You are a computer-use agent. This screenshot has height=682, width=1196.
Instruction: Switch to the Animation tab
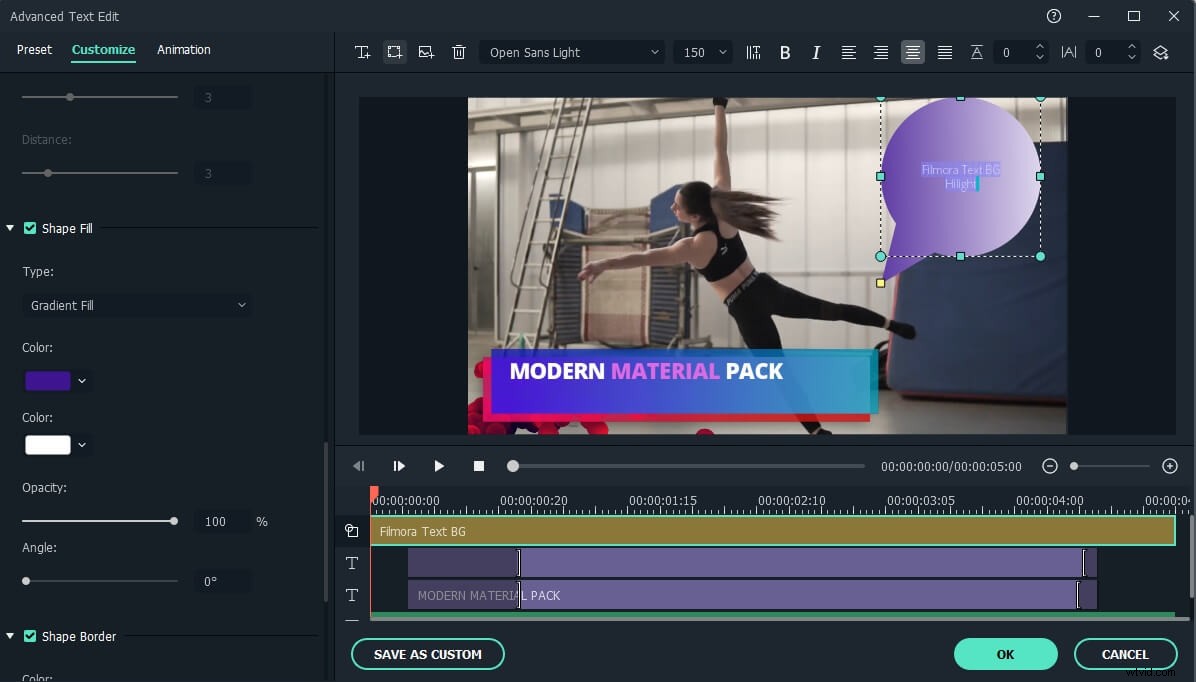184,49
